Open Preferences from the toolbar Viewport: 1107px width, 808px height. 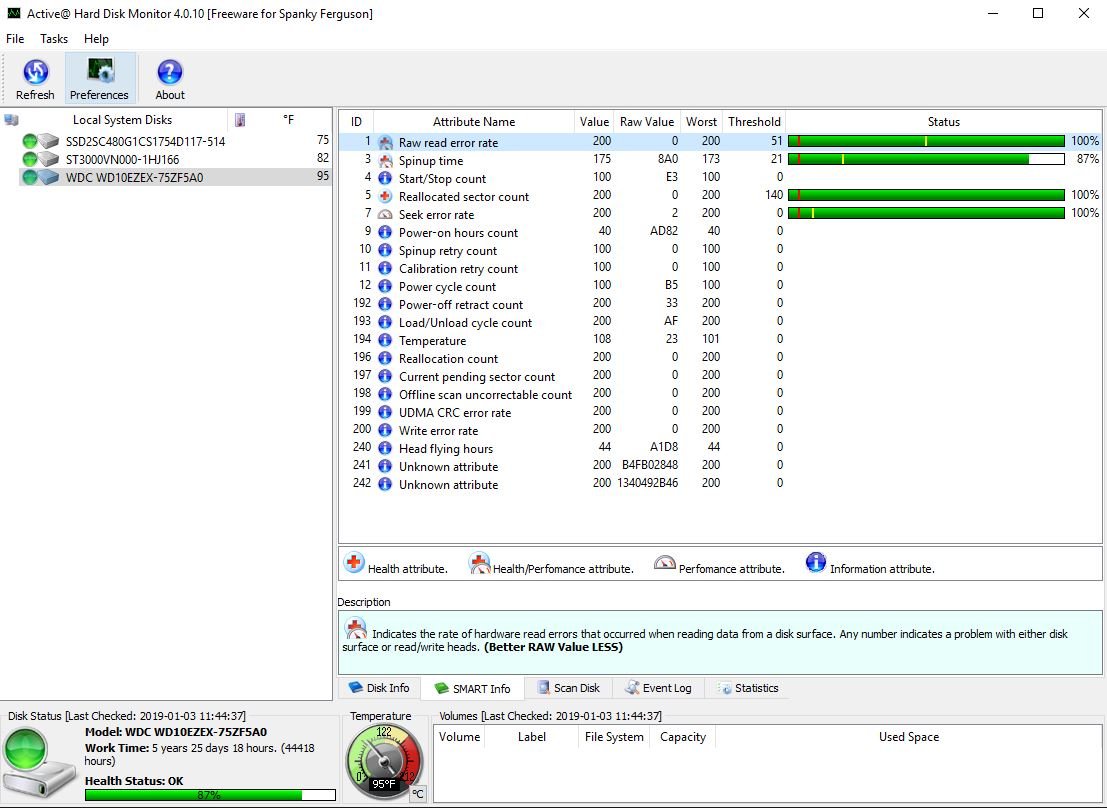(x=99, y=73)
